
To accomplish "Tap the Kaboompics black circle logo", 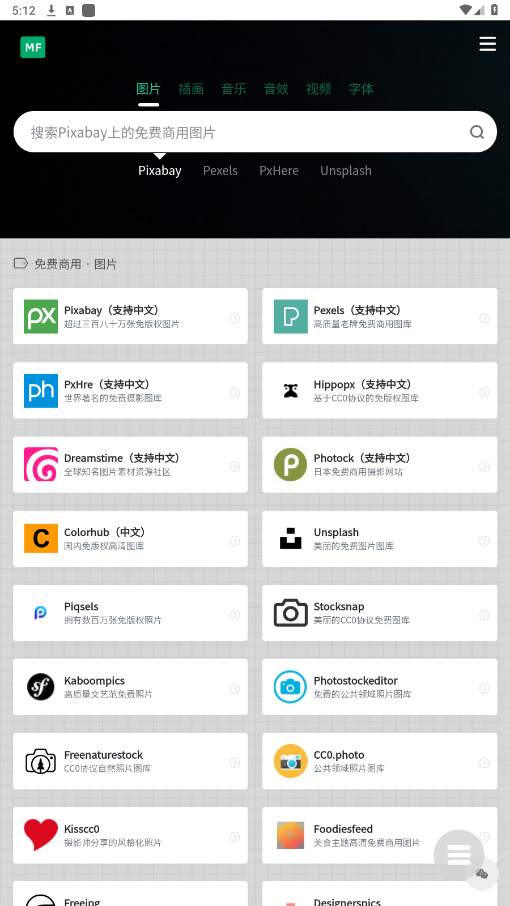I will pos(41,687).
